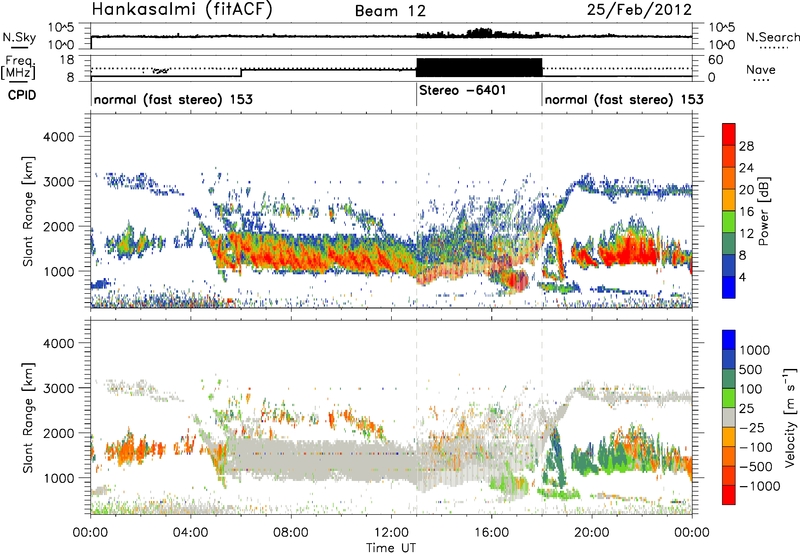Select the 60 tick on Nave axis

tap(715, 60)
